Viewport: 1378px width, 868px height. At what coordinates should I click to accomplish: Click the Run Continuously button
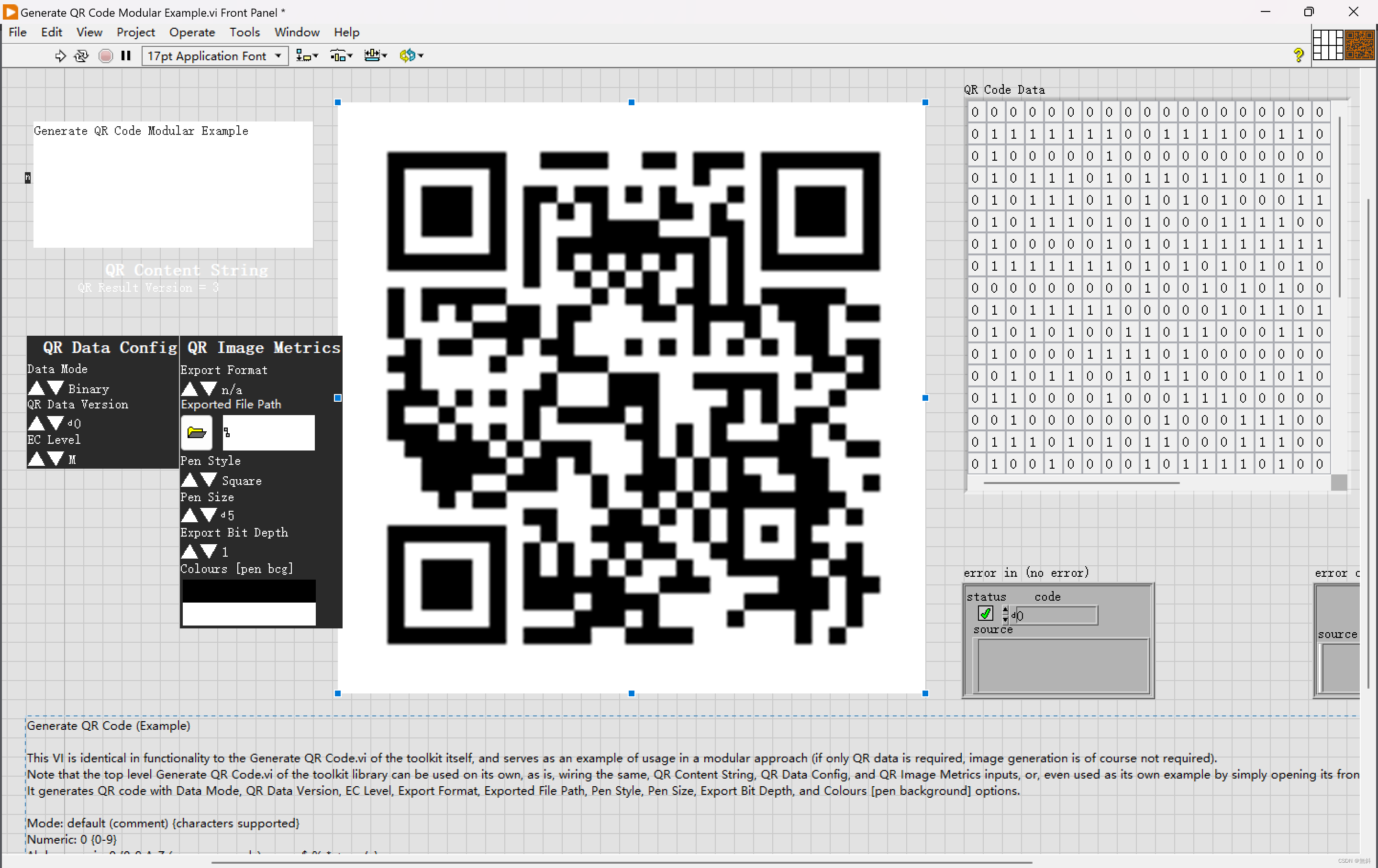(82, 55)
